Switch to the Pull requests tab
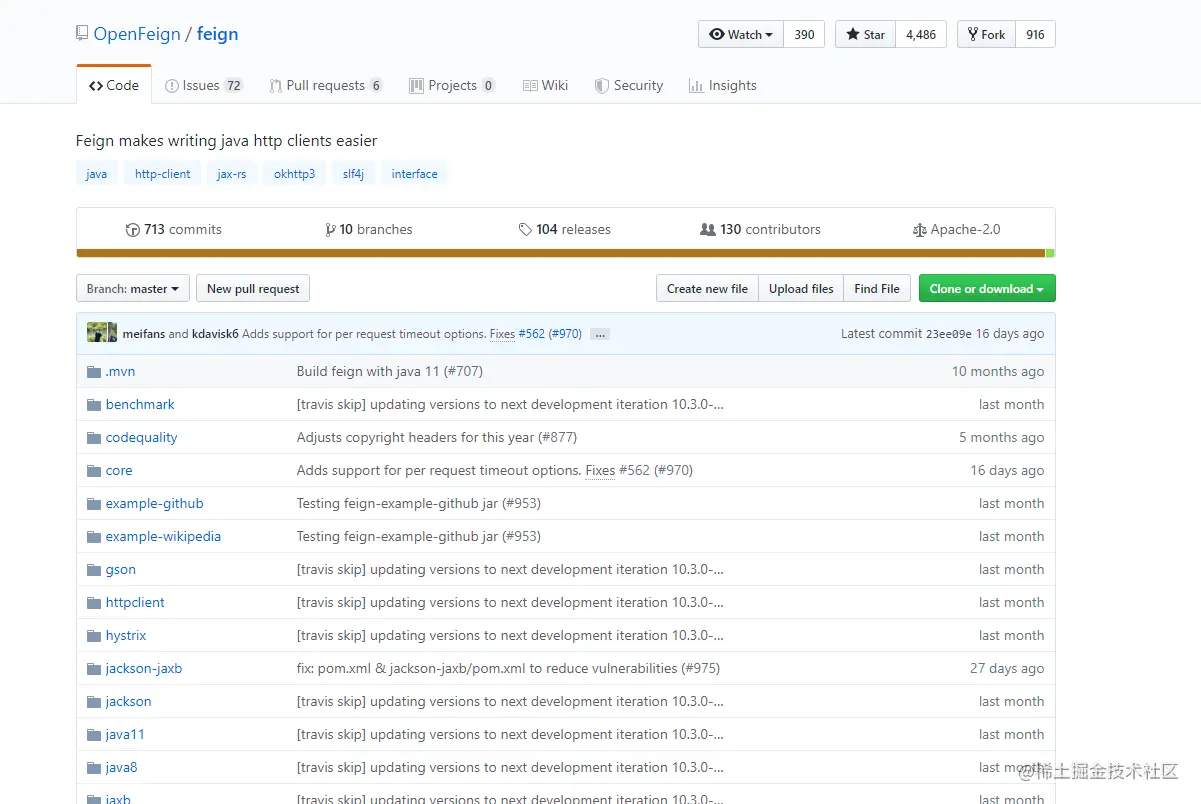Image resolution: width=1201 pixels, height=804 pixels. [x=326, y=85]
